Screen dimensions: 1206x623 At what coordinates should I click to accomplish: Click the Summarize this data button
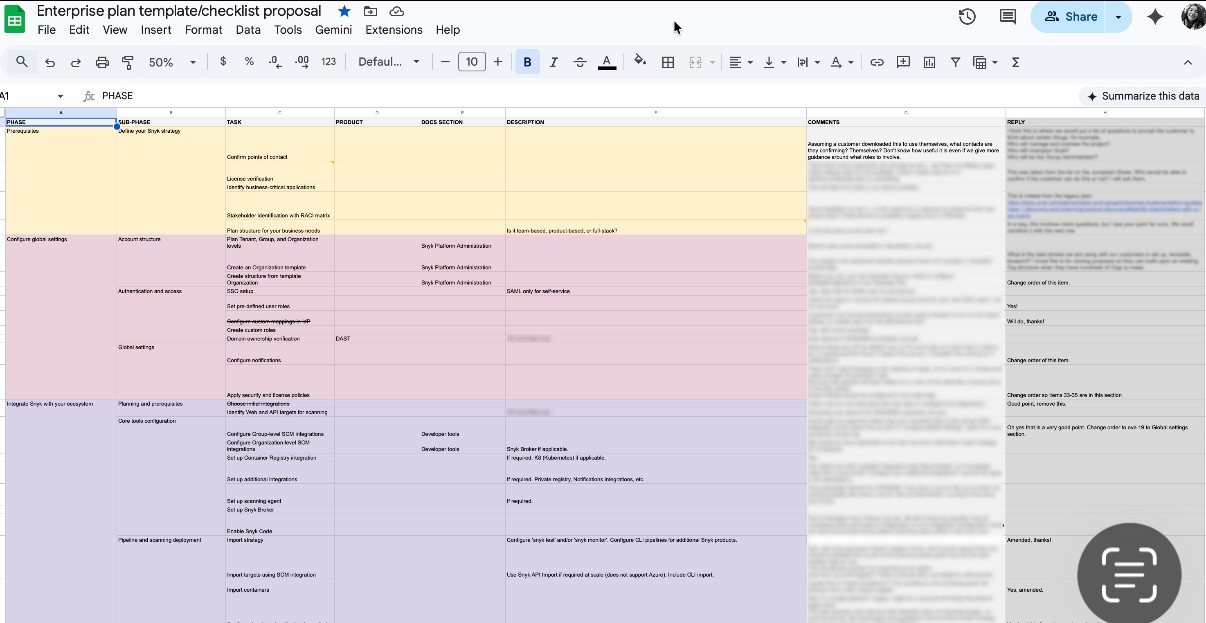(1143, 95)
